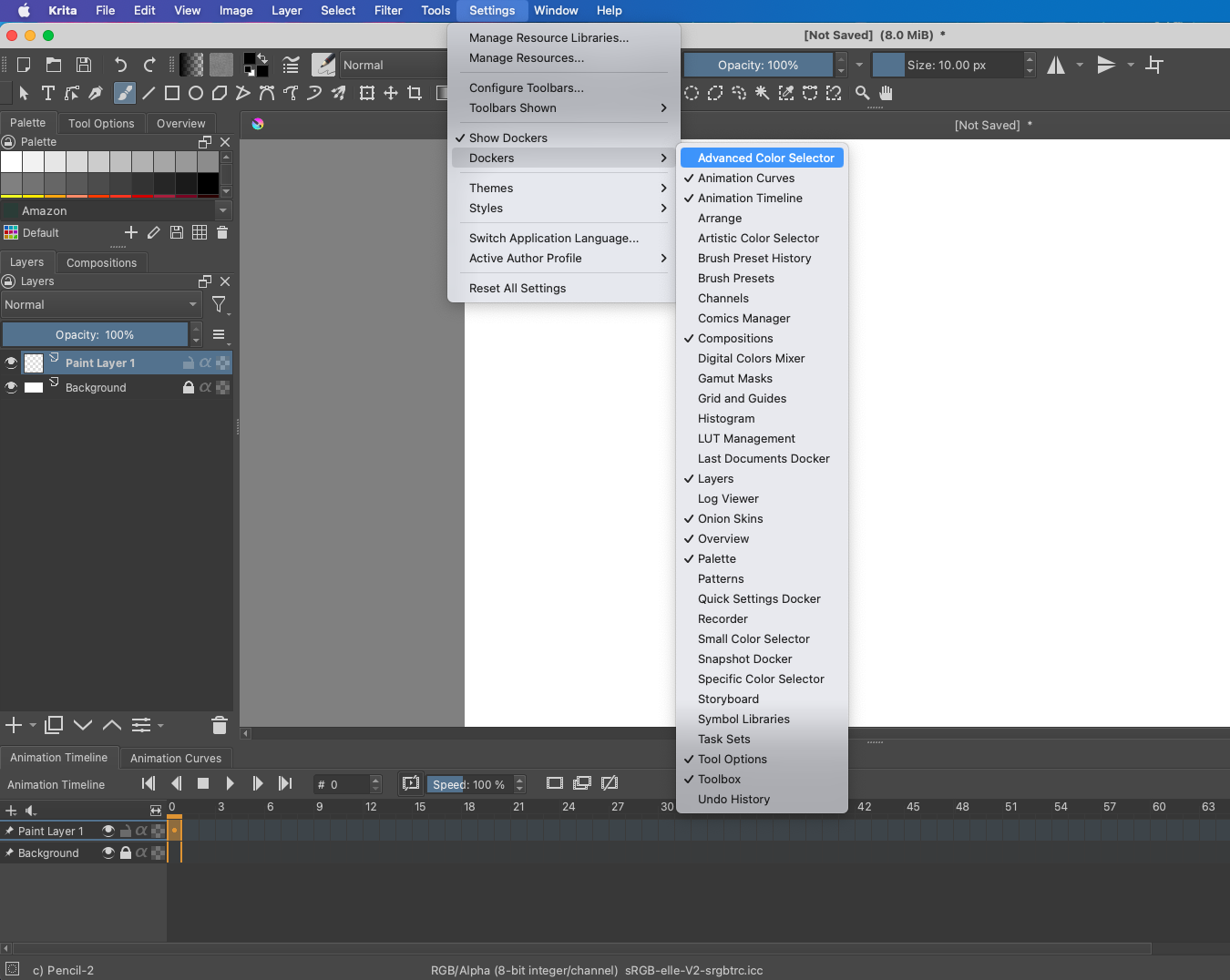This screenshot has height=980, width=1230.
Task: Select the Crop tool
Action: (415, 93)
